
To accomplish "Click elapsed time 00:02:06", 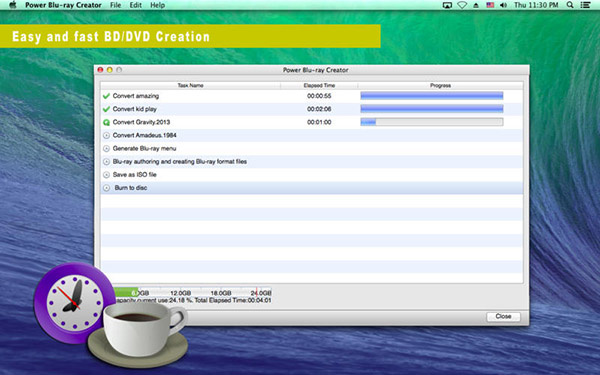I will tap(319, 109).
